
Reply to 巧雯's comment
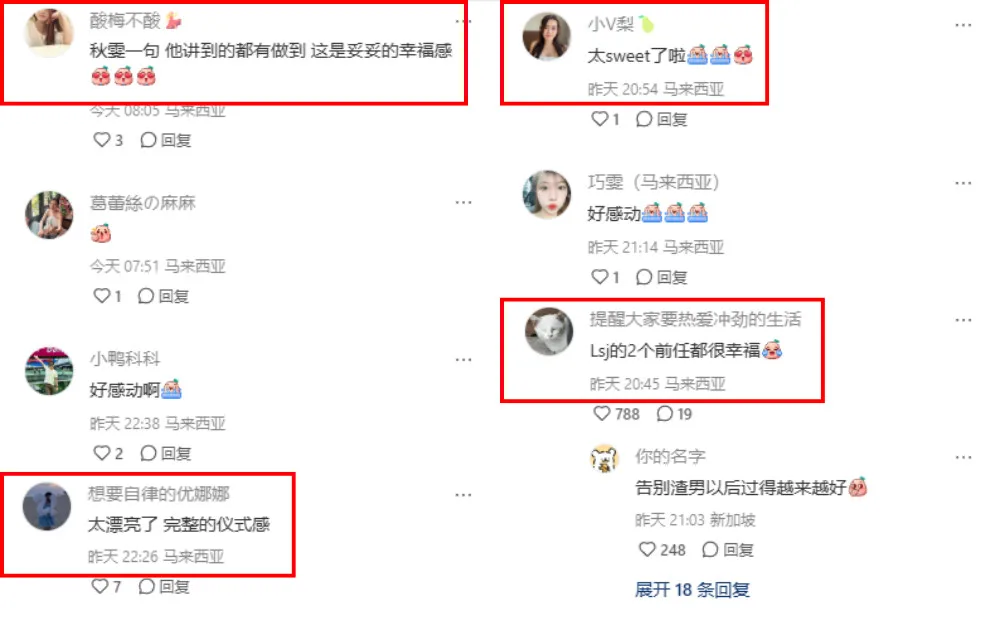coord(661,277)
